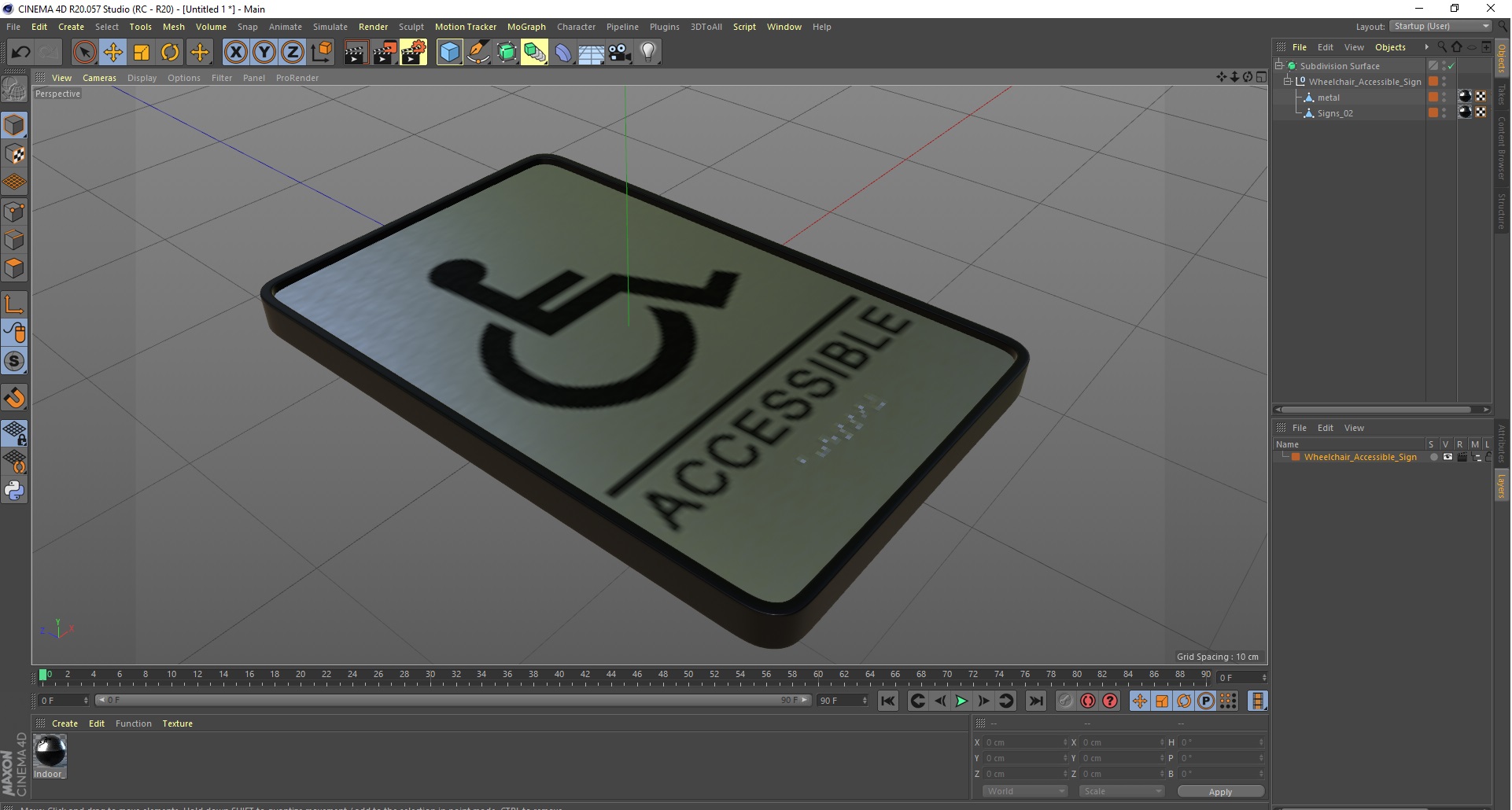Image resolution: width=1512 pixels, height=810 pixels.
Task: Click Record Active Objects button
Action: [x=1066, y=701]
